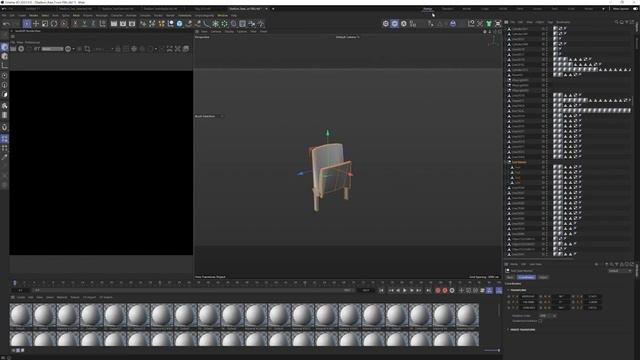Click the render region icon in Redshift RenderView
Screen dimensions: 640x360
point(87,49)
